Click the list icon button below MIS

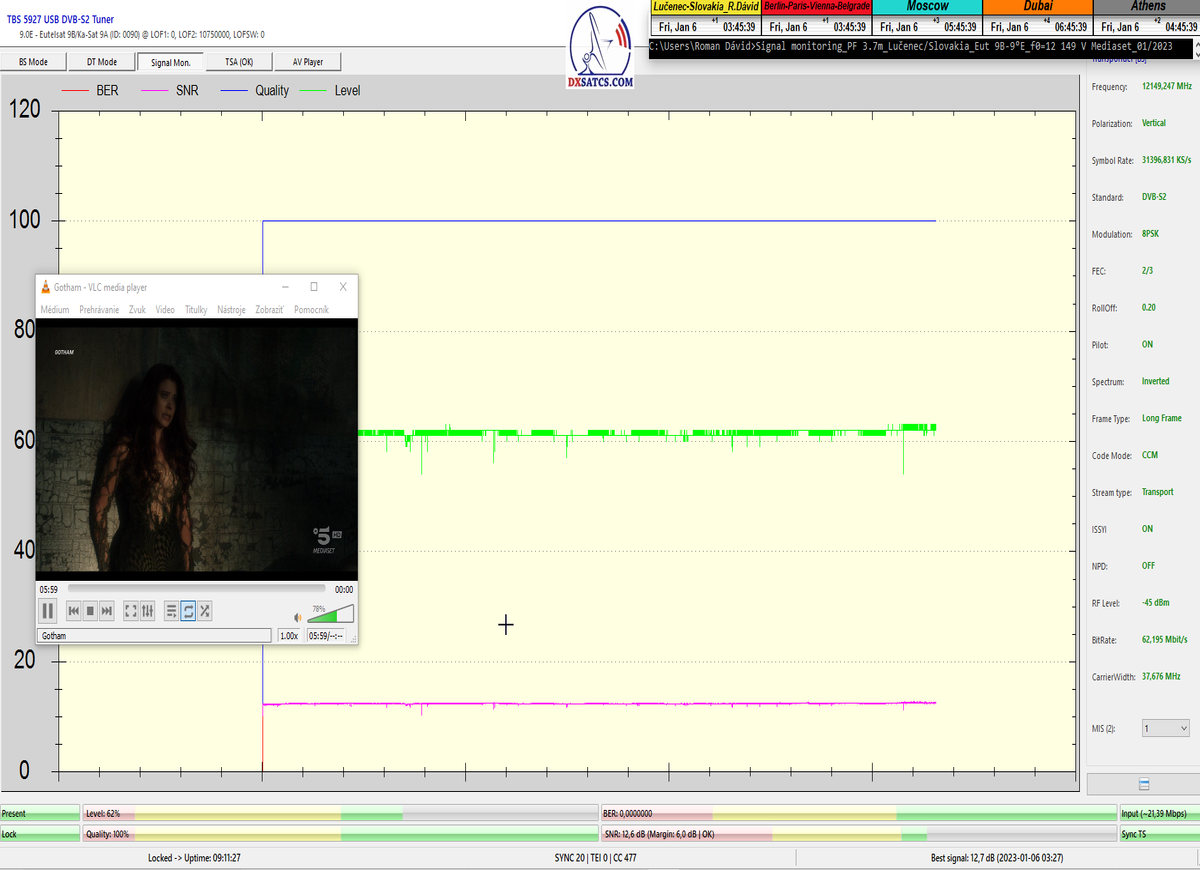1143,785
